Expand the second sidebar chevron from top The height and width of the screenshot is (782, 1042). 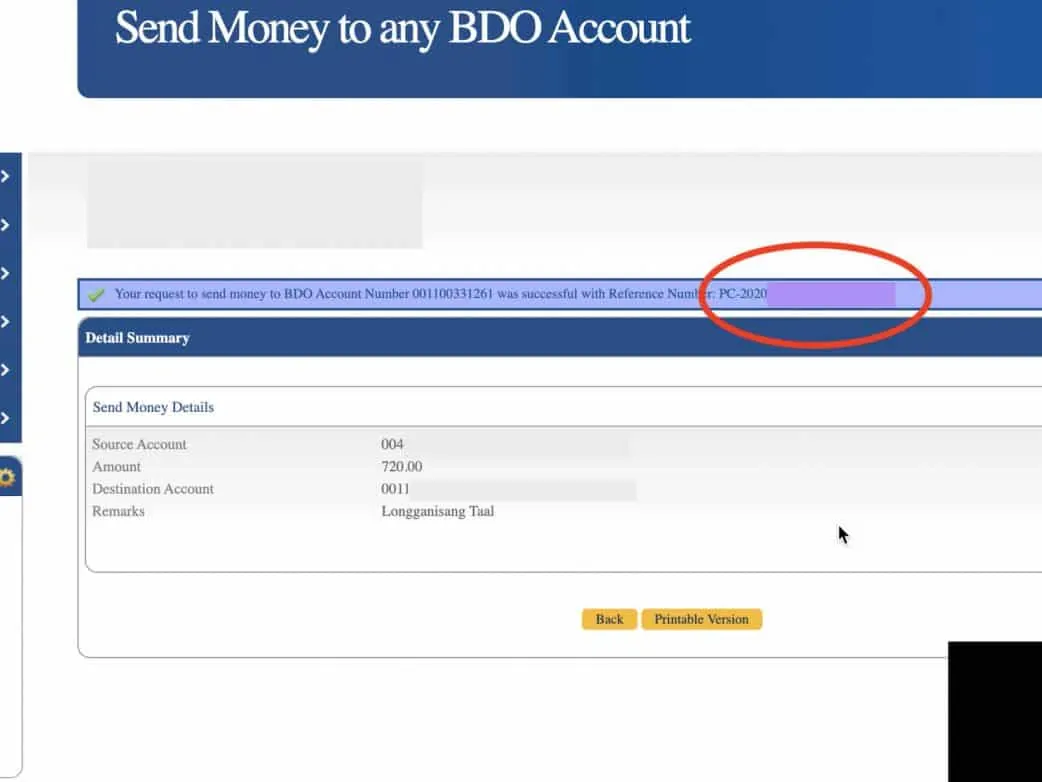[6, 225]
